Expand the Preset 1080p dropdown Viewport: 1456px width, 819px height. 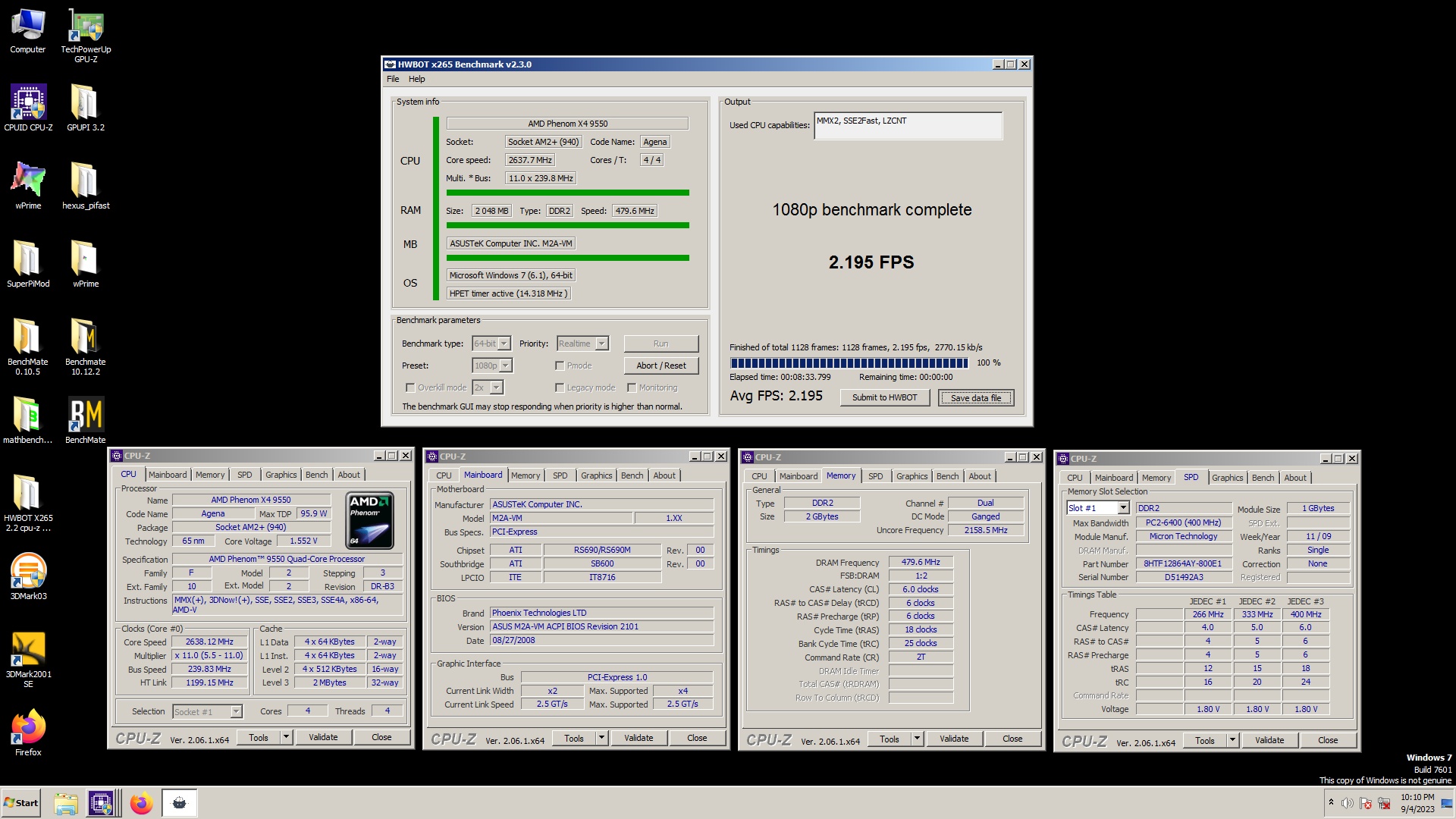(x=506, y=366)
